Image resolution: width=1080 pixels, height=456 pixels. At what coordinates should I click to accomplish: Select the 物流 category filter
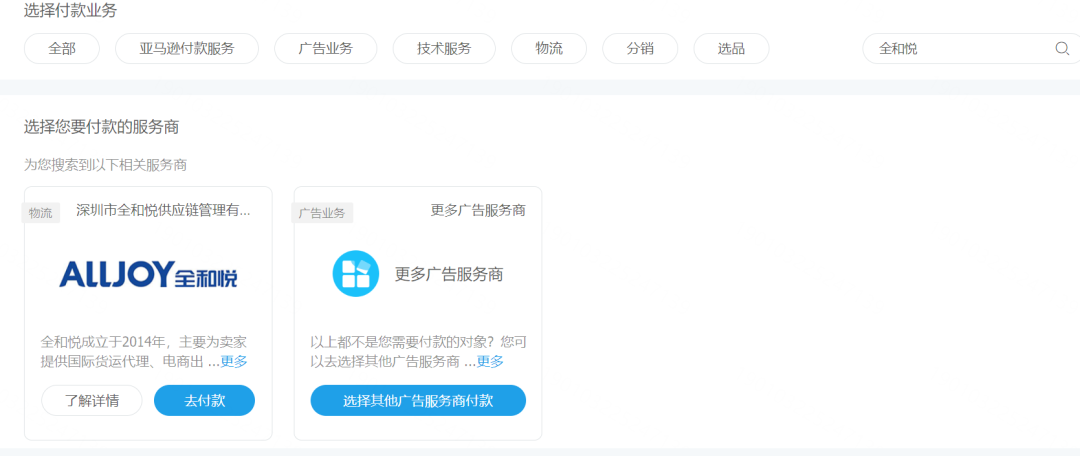549,49
